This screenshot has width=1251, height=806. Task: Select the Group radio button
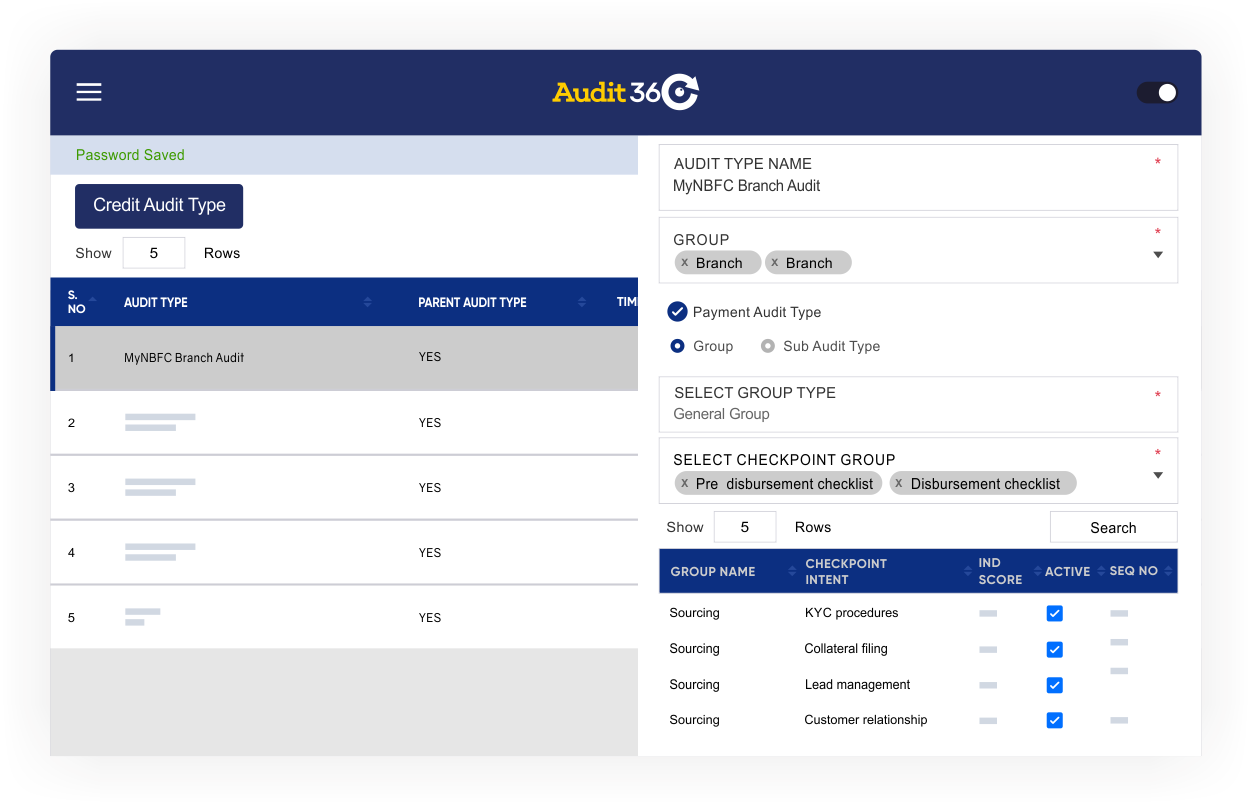677,346
